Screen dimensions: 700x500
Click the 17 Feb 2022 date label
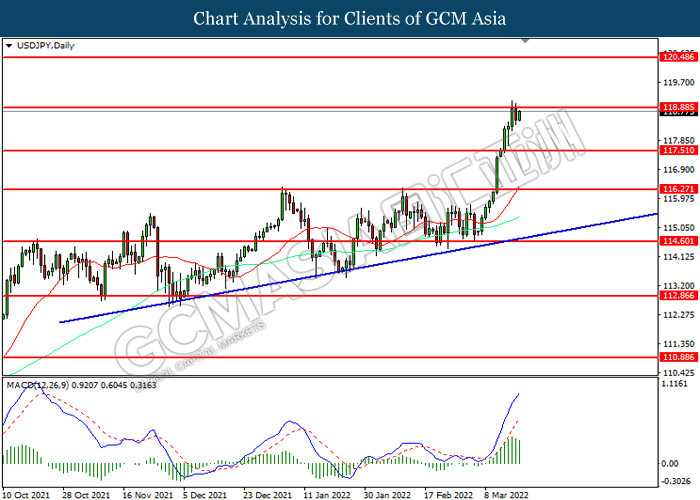pyautogui.click(x=448, y=495)
